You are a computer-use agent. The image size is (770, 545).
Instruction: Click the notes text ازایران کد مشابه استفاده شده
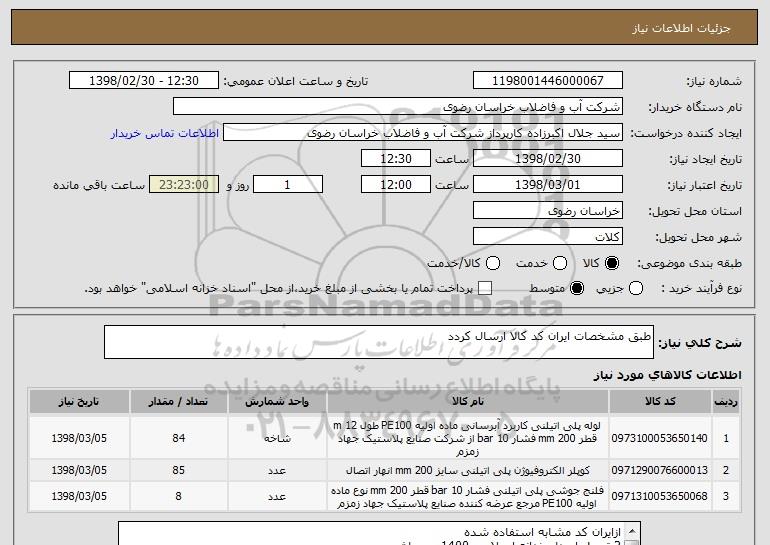543,532
